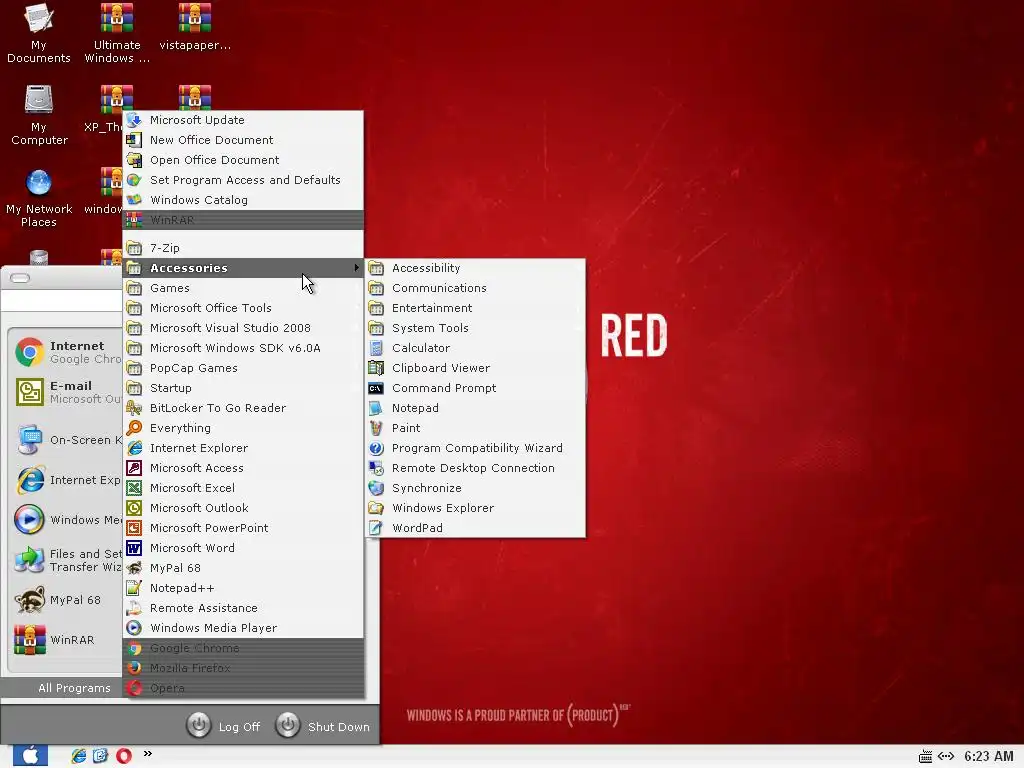Open BitLocker To Go Reader
The width and height of the screenshot is (1024, 768).
pyautogui.click(x=243, y=408)
